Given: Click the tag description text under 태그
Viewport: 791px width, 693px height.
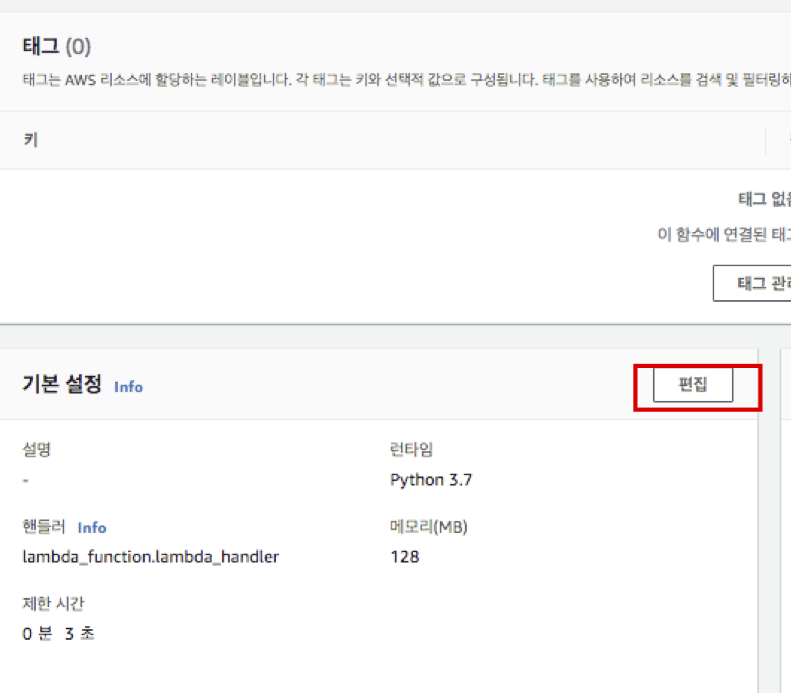Looking at the screenshot, I should [x=400, y=77].
